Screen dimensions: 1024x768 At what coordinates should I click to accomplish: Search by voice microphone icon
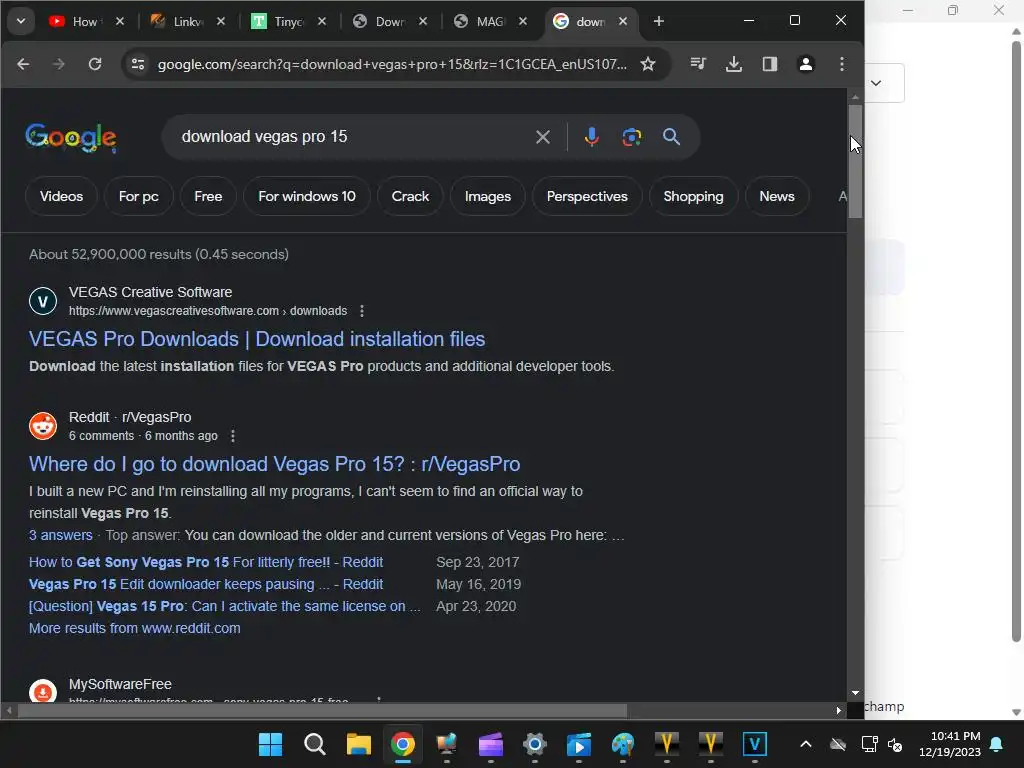(592, 137)
